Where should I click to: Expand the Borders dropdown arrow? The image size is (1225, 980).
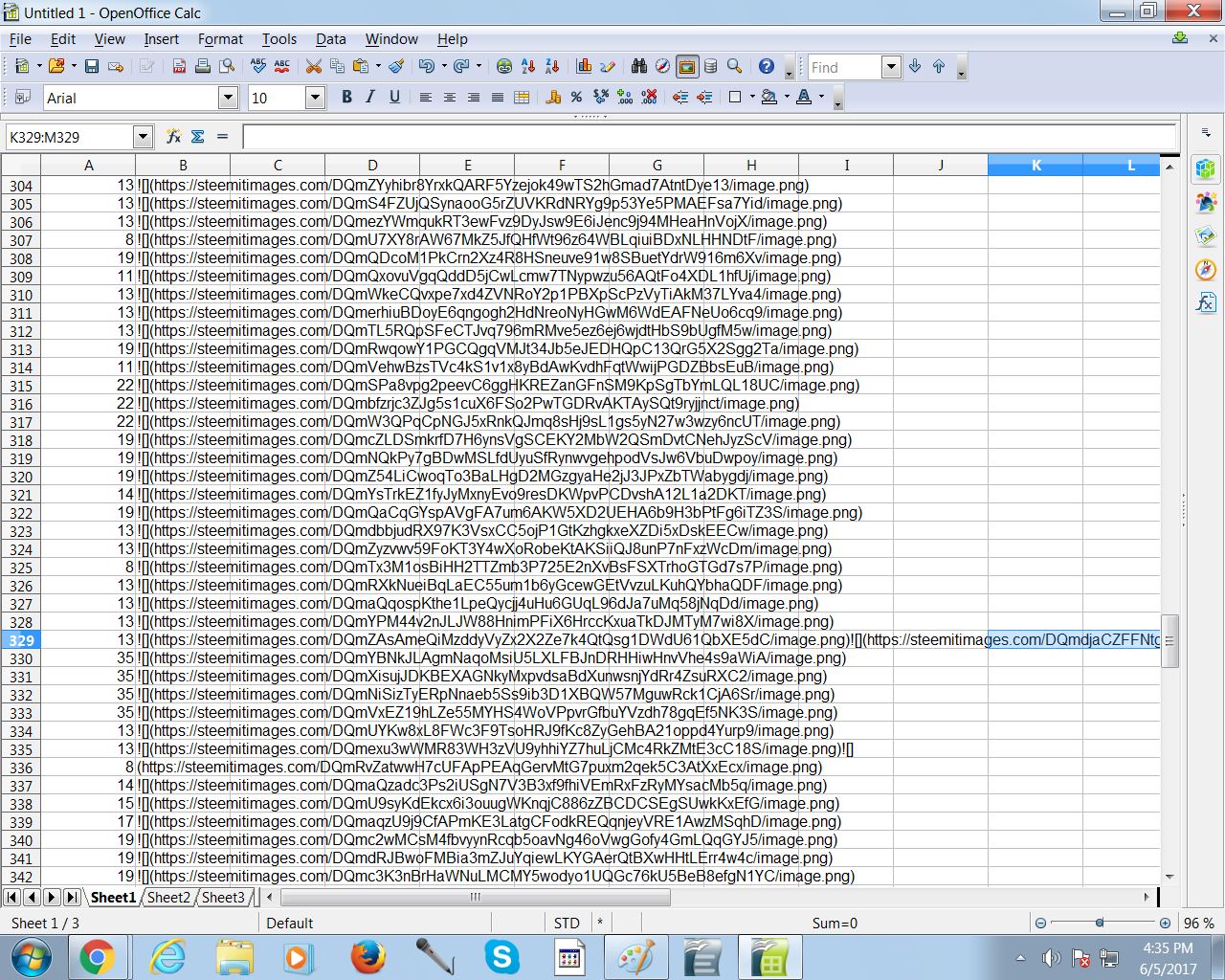pos(752,97)
